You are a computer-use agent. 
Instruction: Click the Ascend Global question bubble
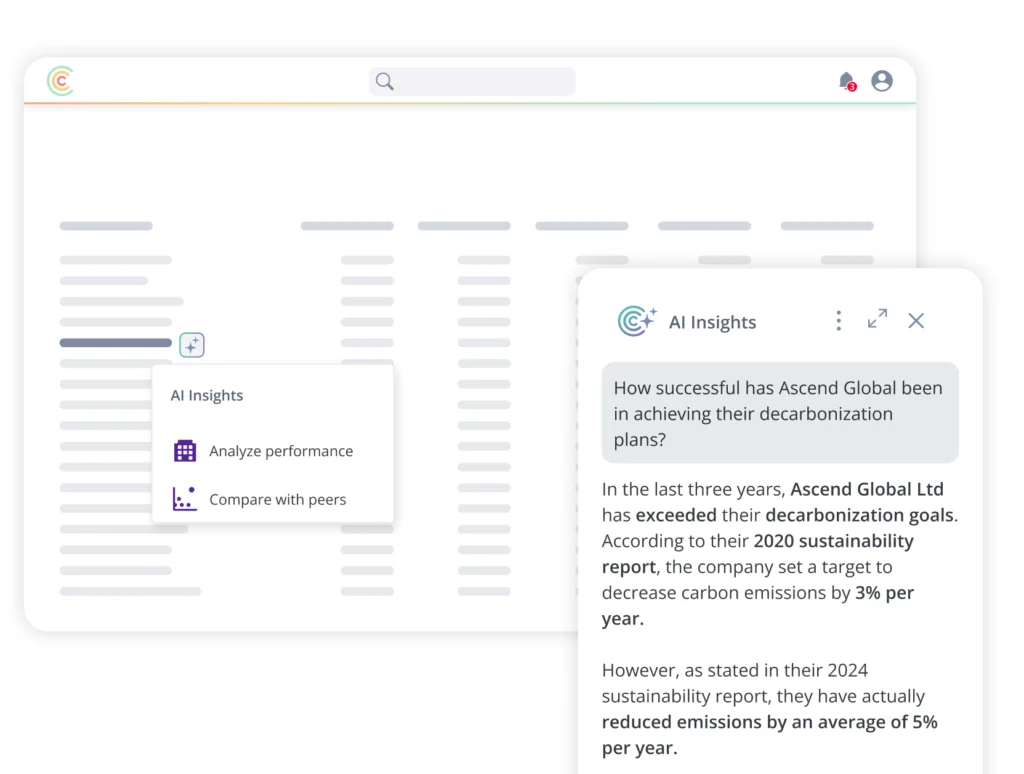[780, 413]
